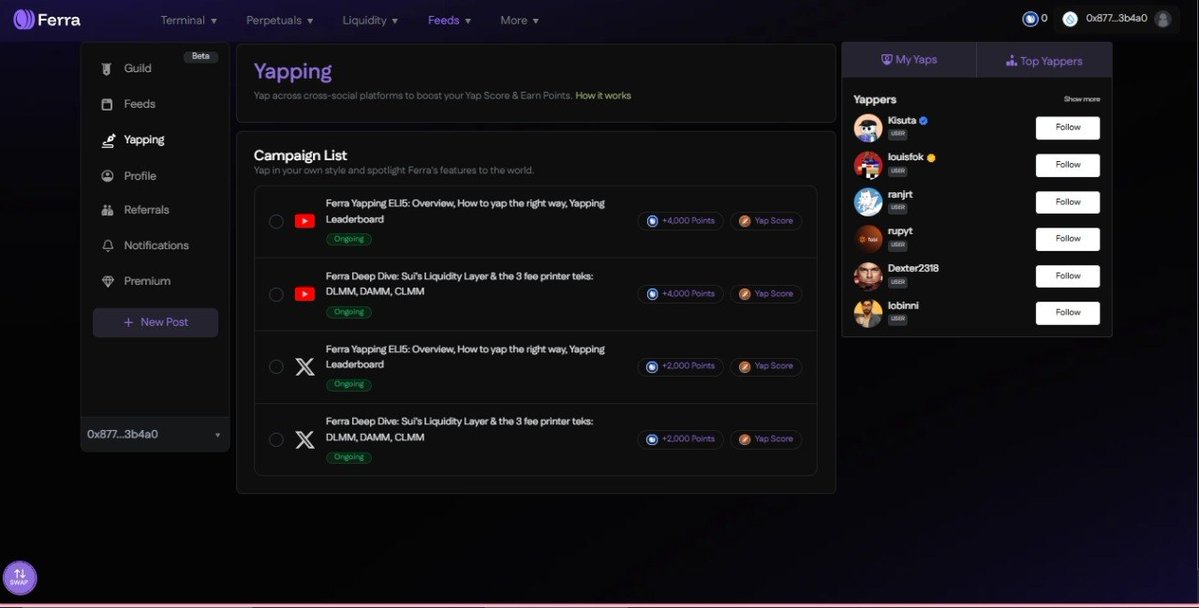
Task: Switch to the Top Yappers tab
Action: coord(1044,60)
